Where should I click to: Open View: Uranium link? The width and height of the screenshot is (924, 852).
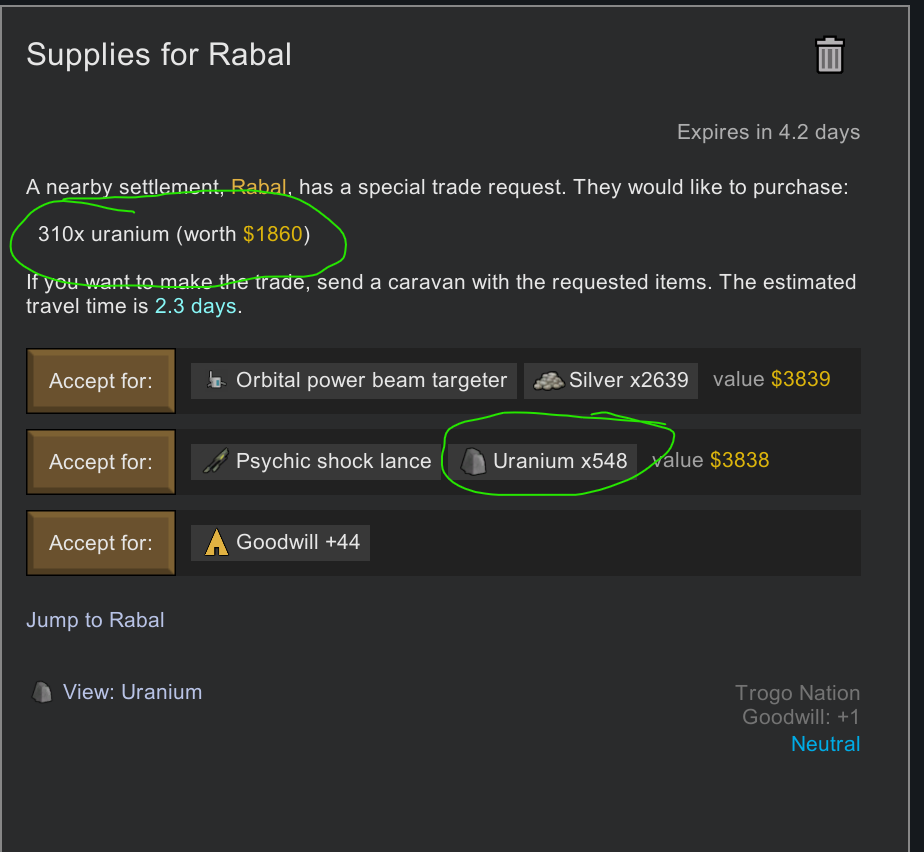[x=133, y=692]
